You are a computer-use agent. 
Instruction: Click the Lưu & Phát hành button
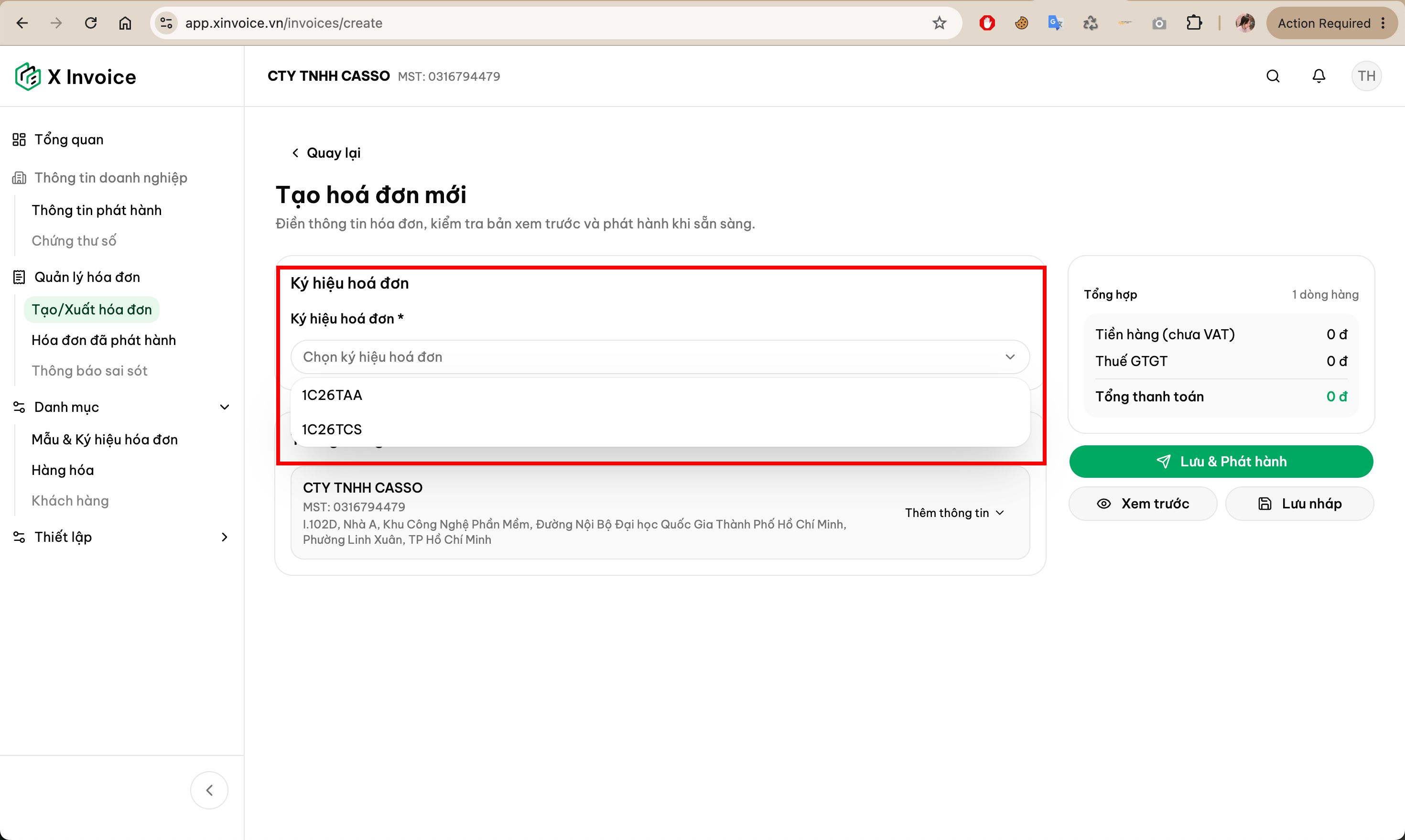click(x=1221, y=461)
